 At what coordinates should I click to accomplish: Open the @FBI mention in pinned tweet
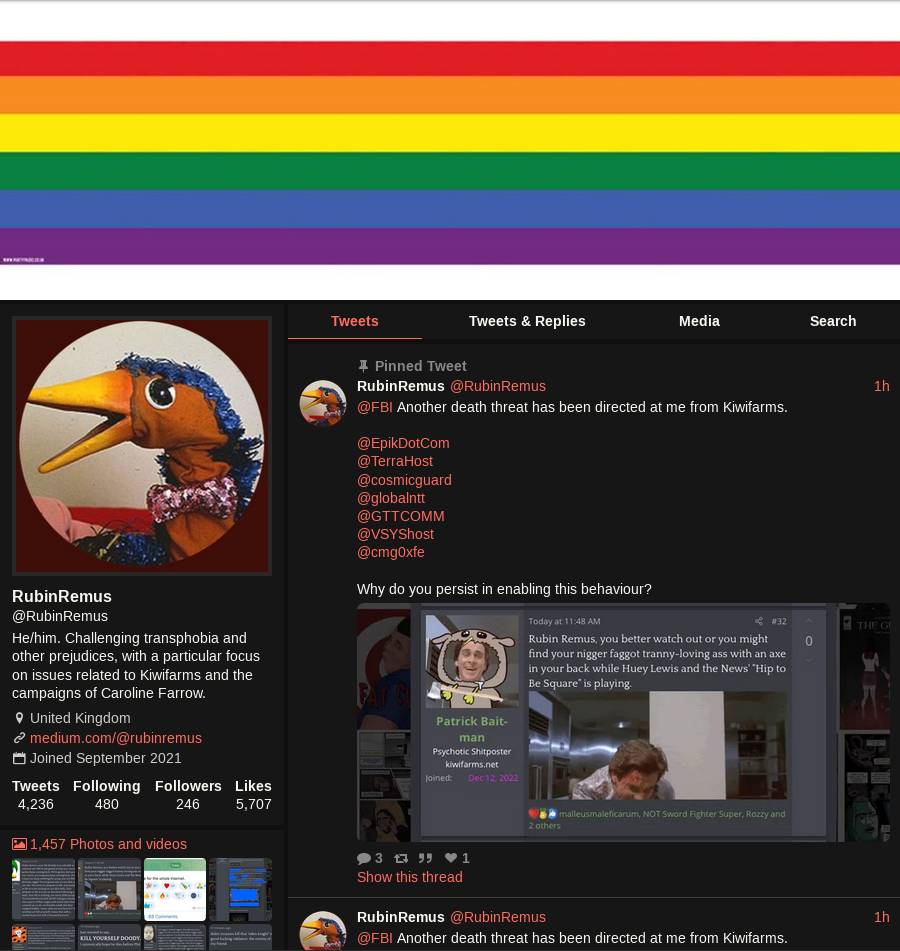[374, 407]
